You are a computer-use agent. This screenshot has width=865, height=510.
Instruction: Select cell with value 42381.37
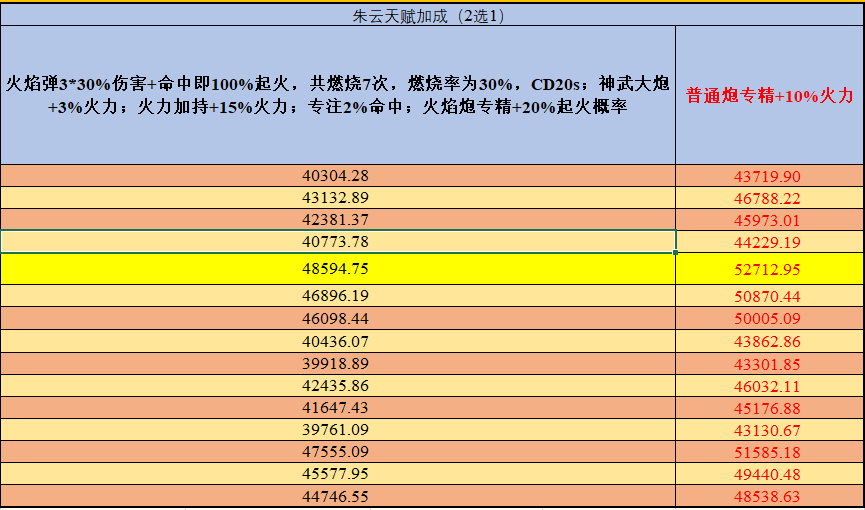(338, 220)
